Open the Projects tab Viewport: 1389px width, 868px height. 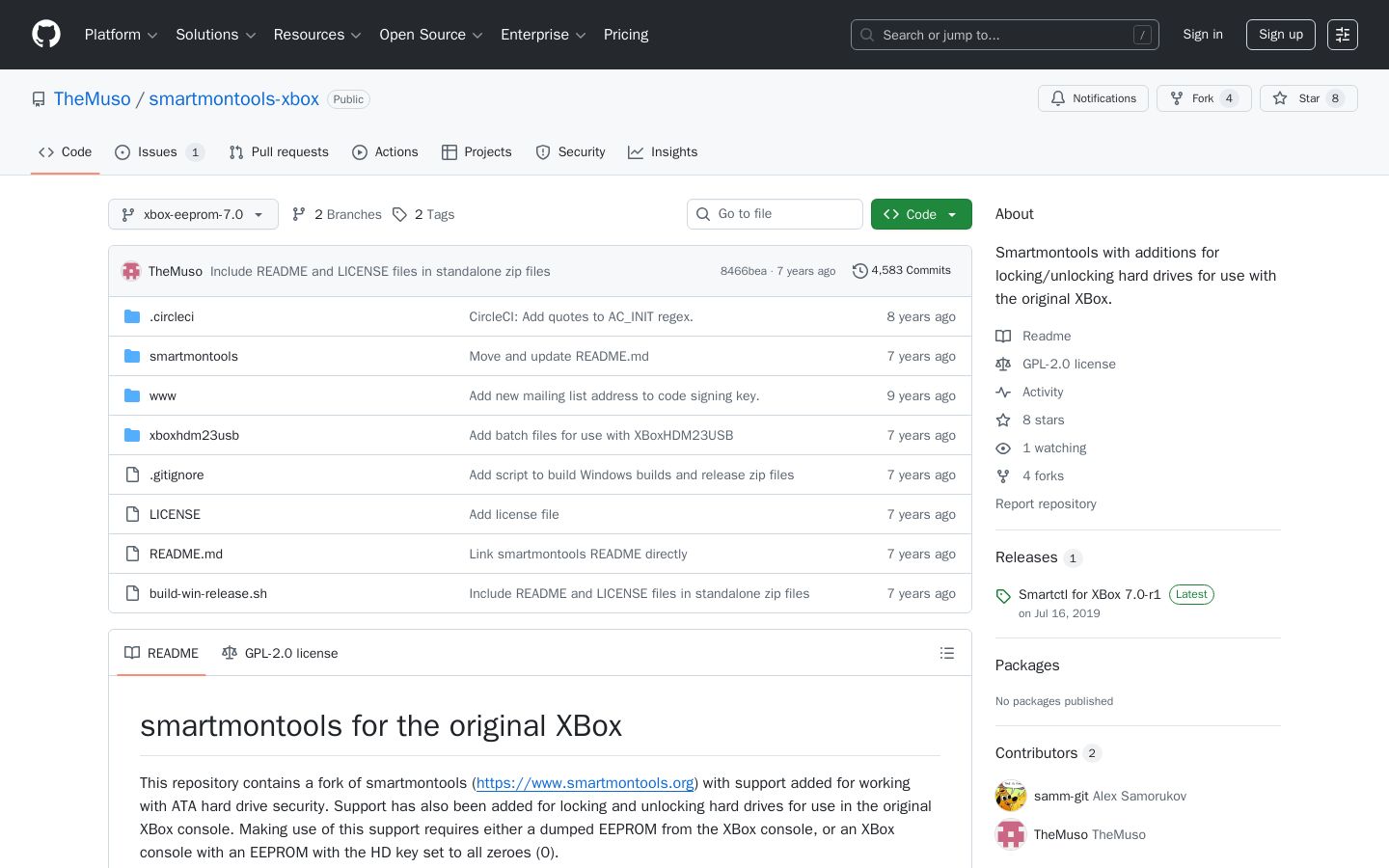click(x=477, y=152)
